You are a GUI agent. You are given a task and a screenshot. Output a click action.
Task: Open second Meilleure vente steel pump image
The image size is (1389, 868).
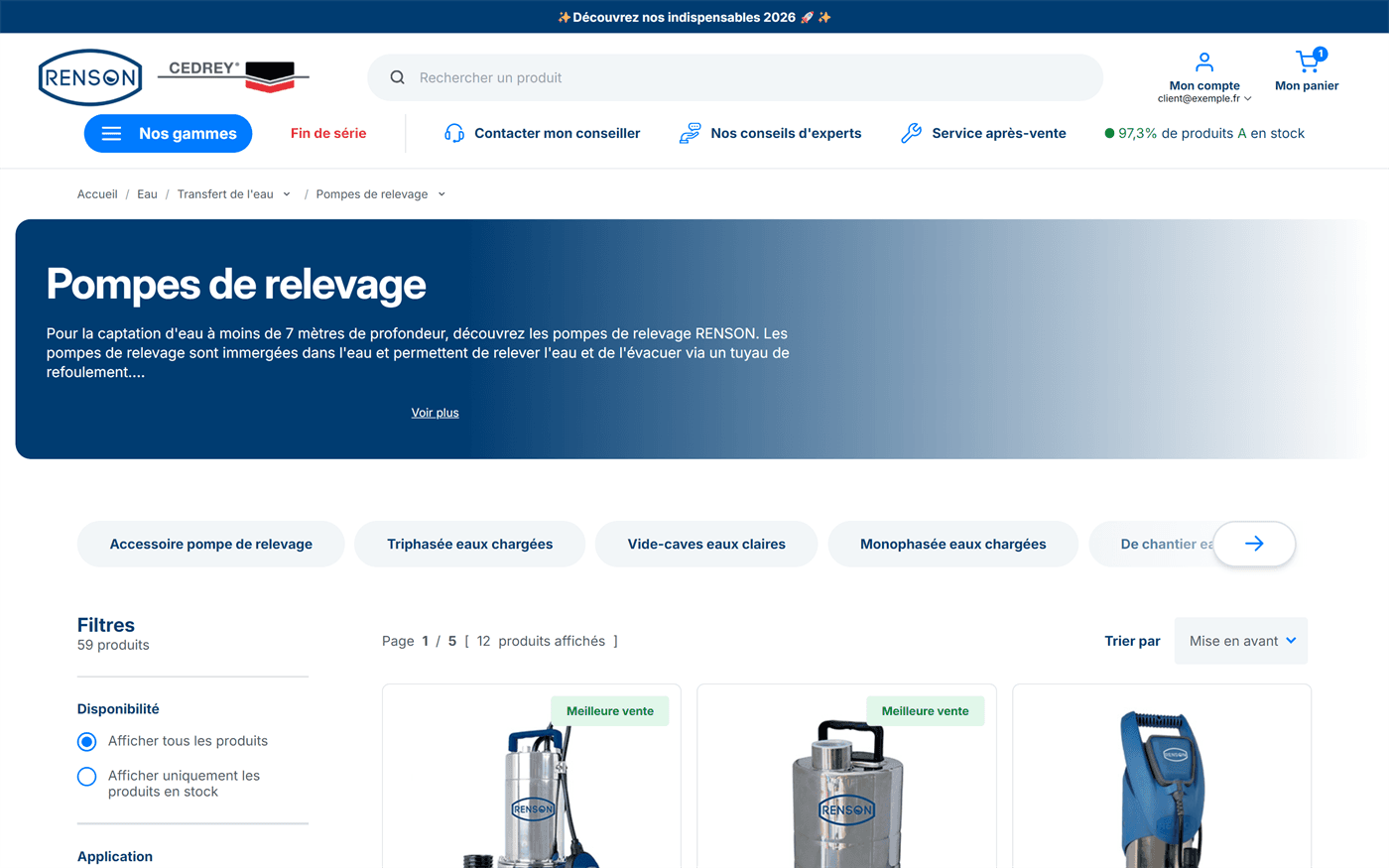click(x=847, y=794)
